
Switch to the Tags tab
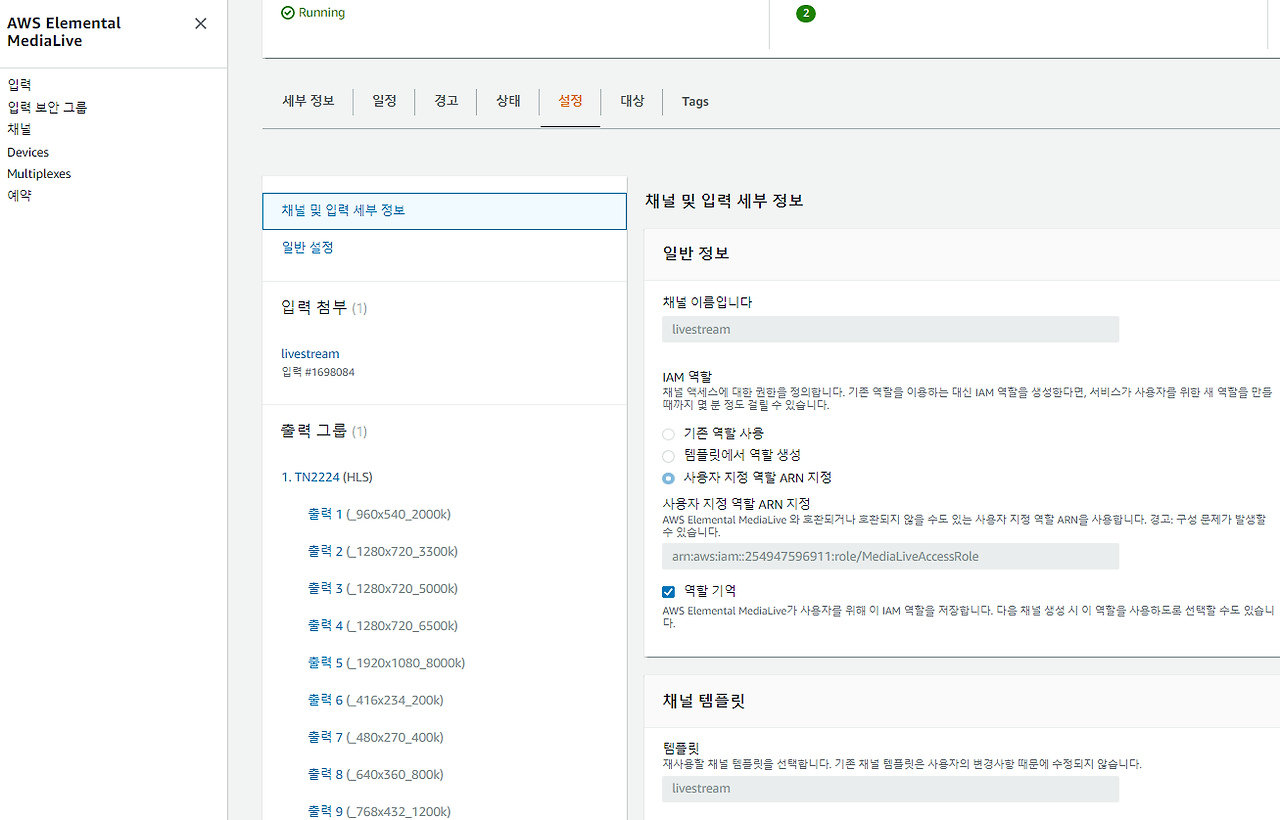[695, 101]
